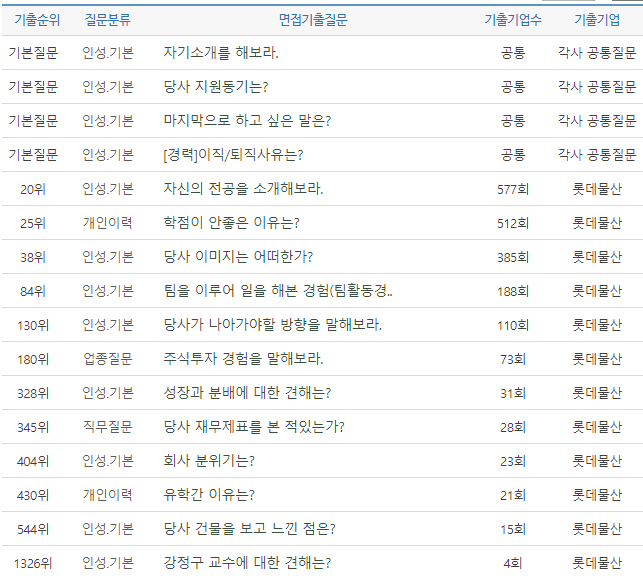Open question '당사 재무제표를 본 적있는가?'
The image size is (643, 576).
[254, 427]
